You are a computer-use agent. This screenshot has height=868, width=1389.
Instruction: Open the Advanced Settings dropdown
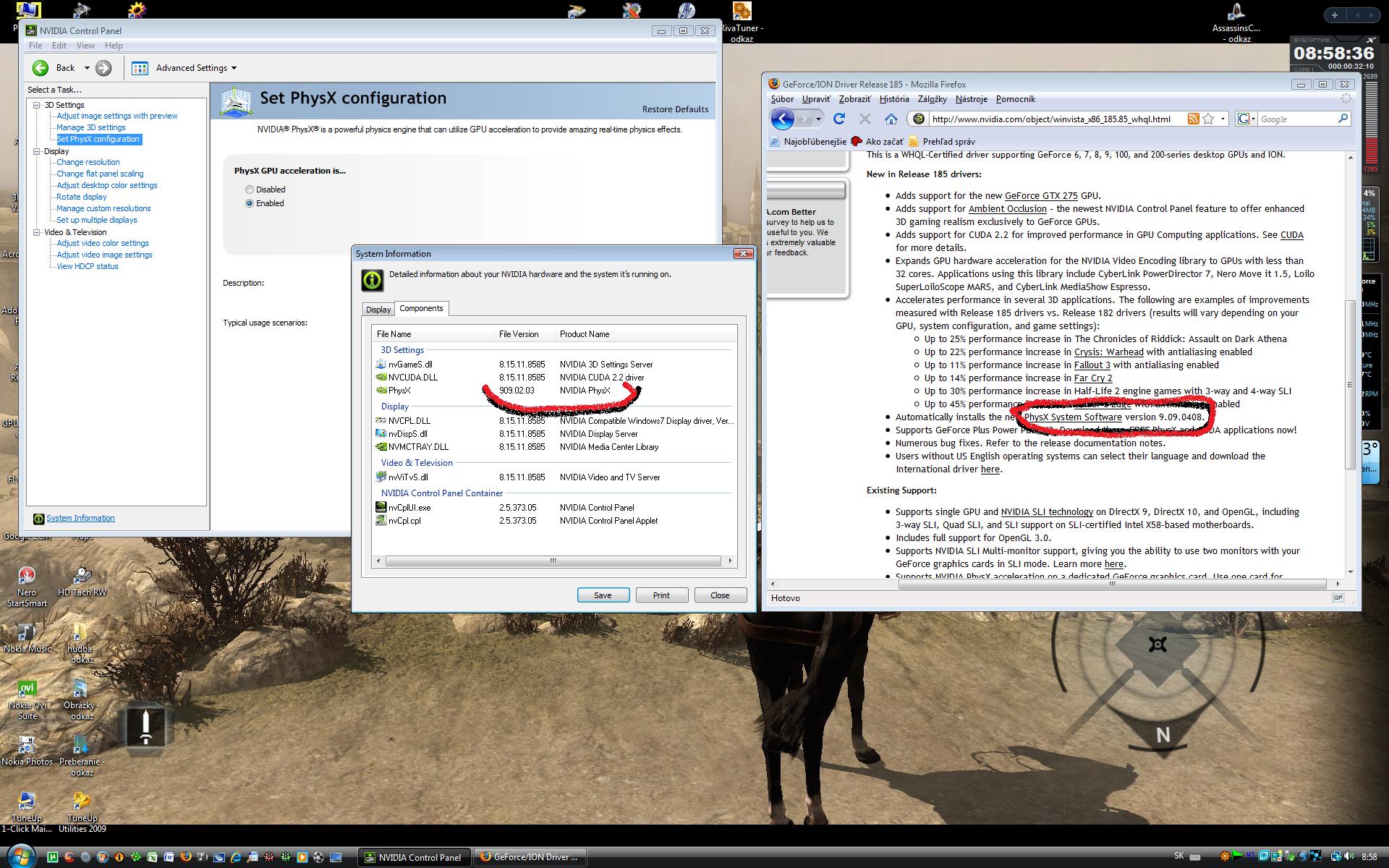[234, 68]
